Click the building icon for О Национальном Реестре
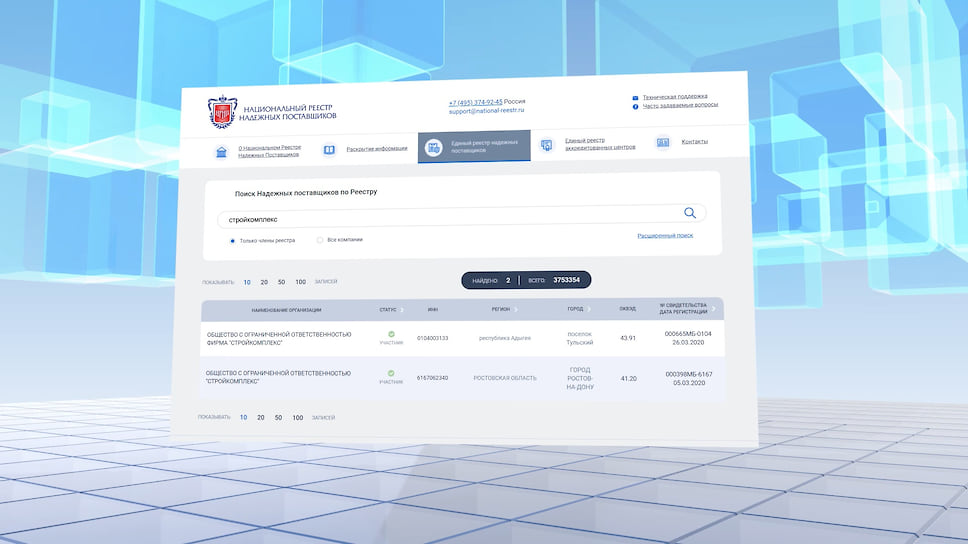The height and width of the screenshot is (544, 968). [x=221, y=152]
